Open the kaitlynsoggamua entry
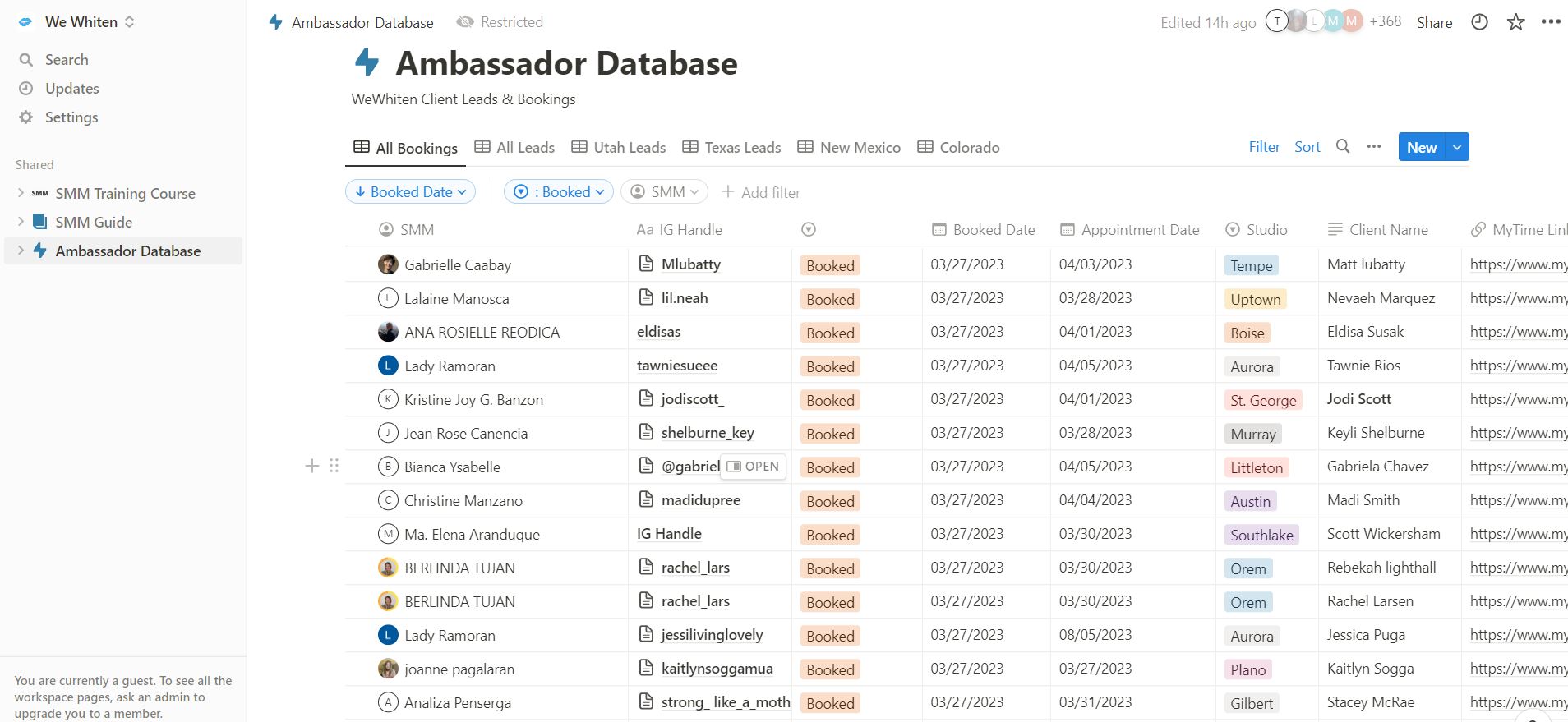Viewport: 1568px width, 722px height. pyautogui.click(x=717, y=669)
